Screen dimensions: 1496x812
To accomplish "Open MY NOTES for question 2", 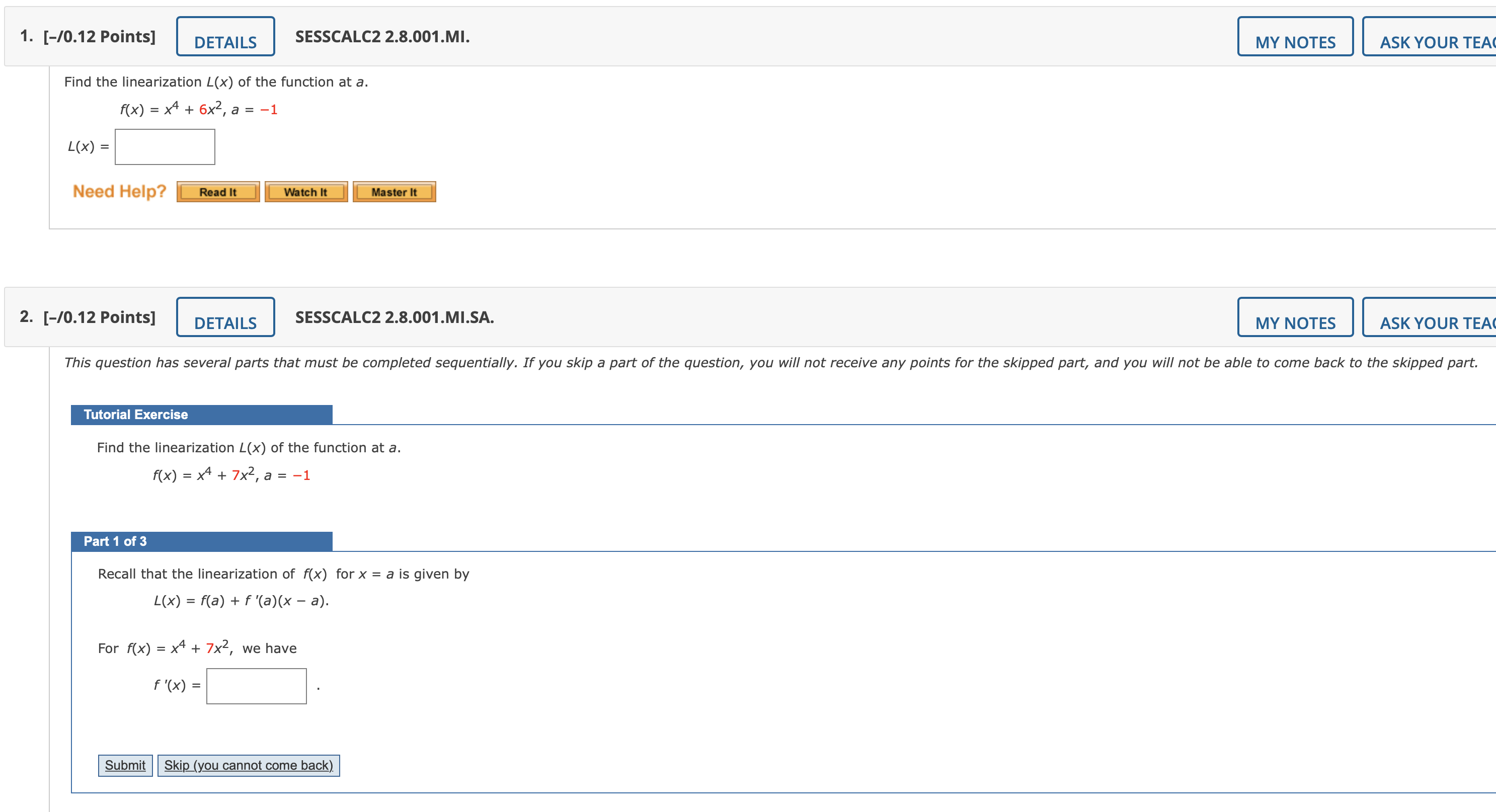I will point(1295,317).
